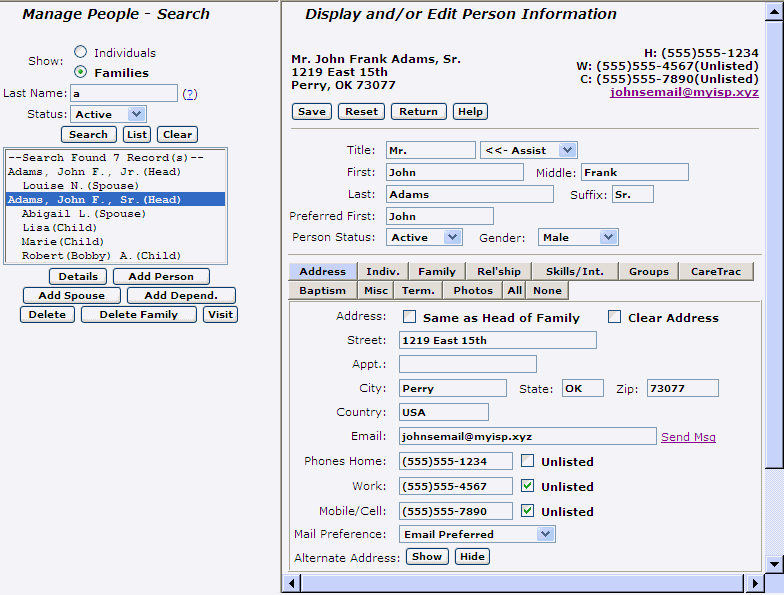Click the (?) help link beside Last Name

tap(190, 93)
